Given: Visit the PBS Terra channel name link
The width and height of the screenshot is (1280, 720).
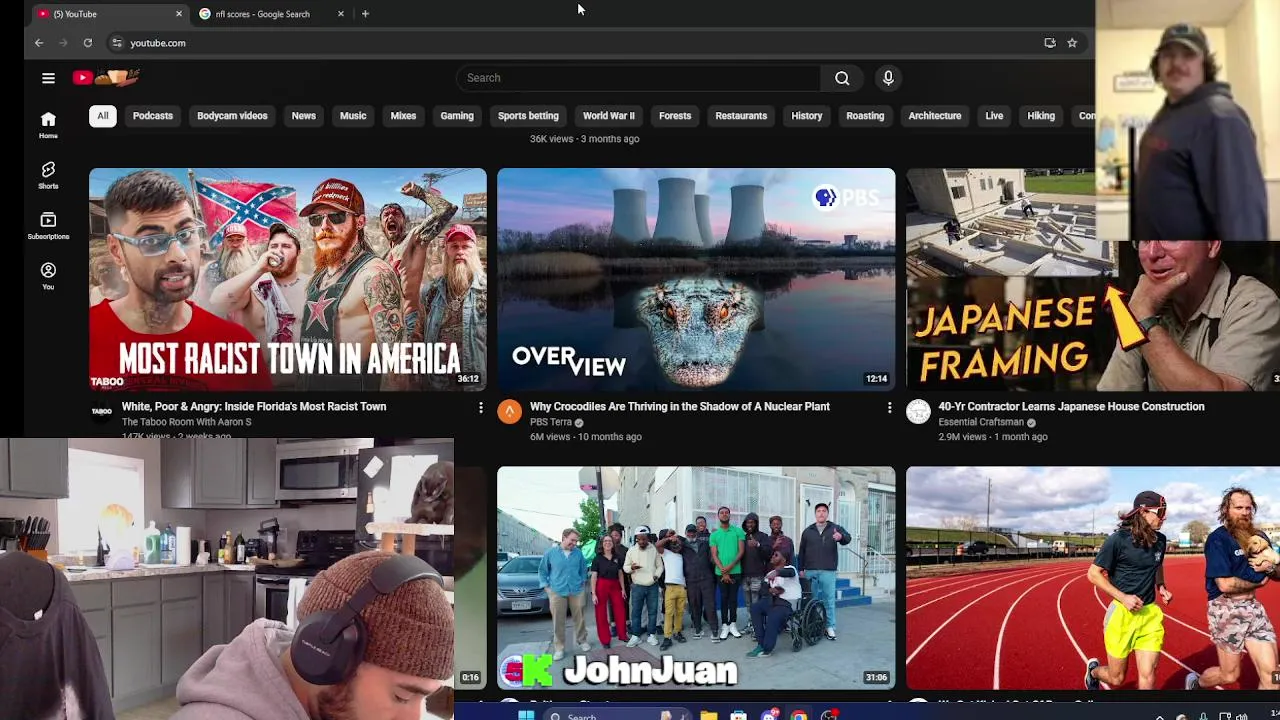Looking at the screenshot, I should coord(551,422).
